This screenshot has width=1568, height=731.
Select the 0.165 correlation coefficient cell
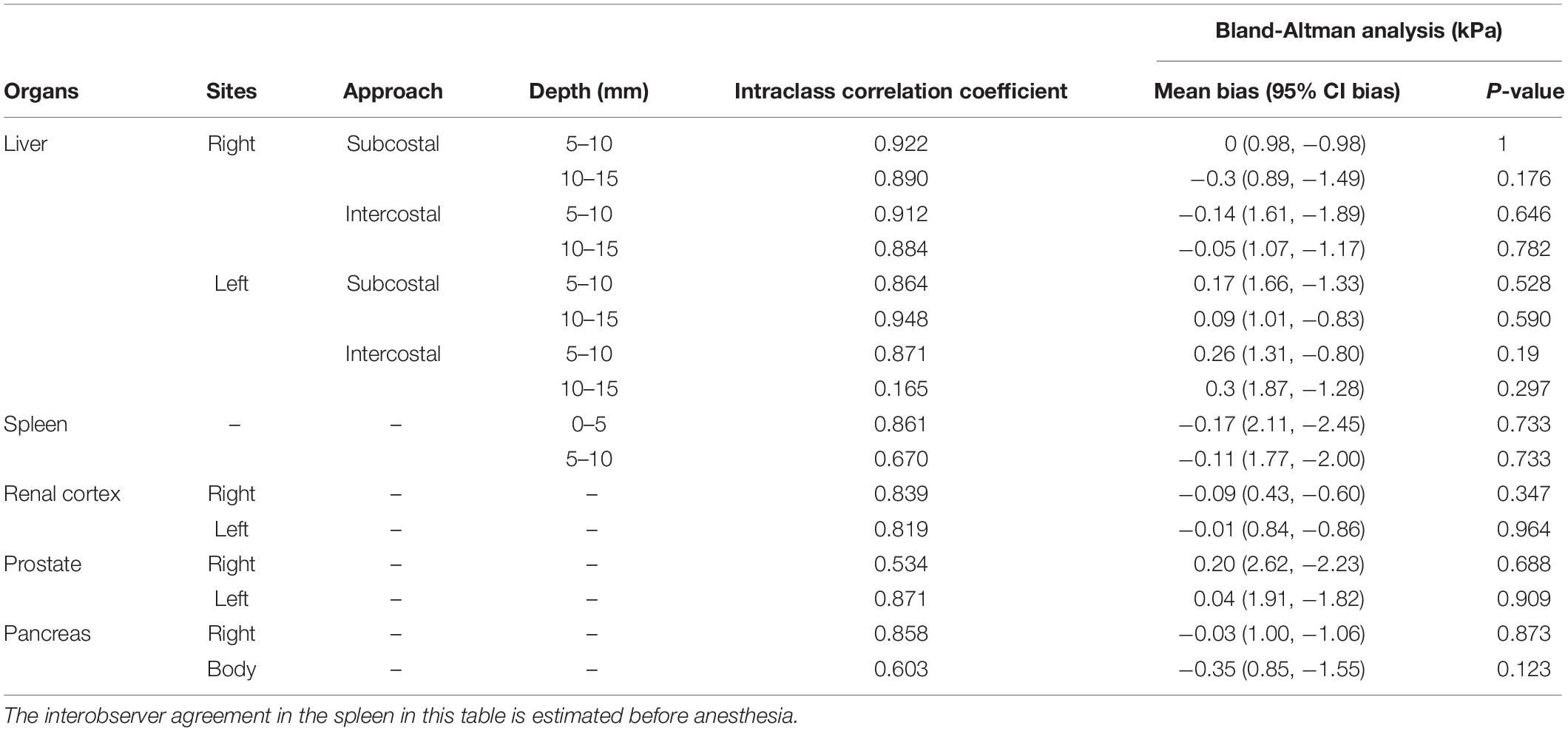(900, 388)
